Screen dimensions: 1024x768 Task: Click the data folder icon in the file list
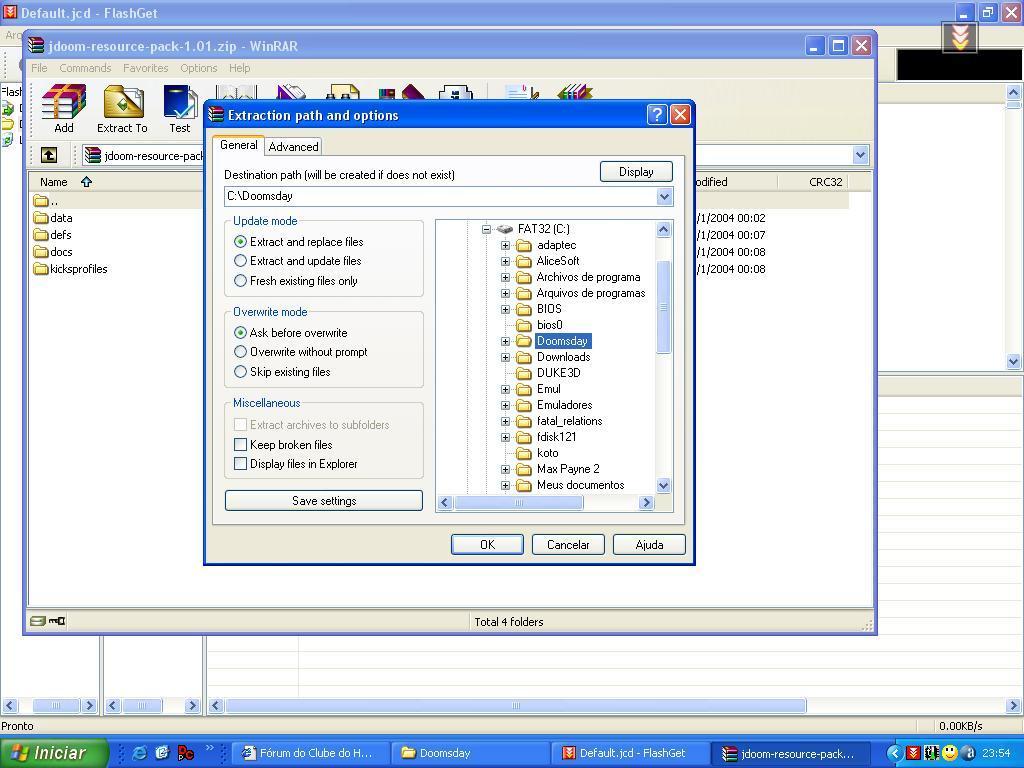41,218
